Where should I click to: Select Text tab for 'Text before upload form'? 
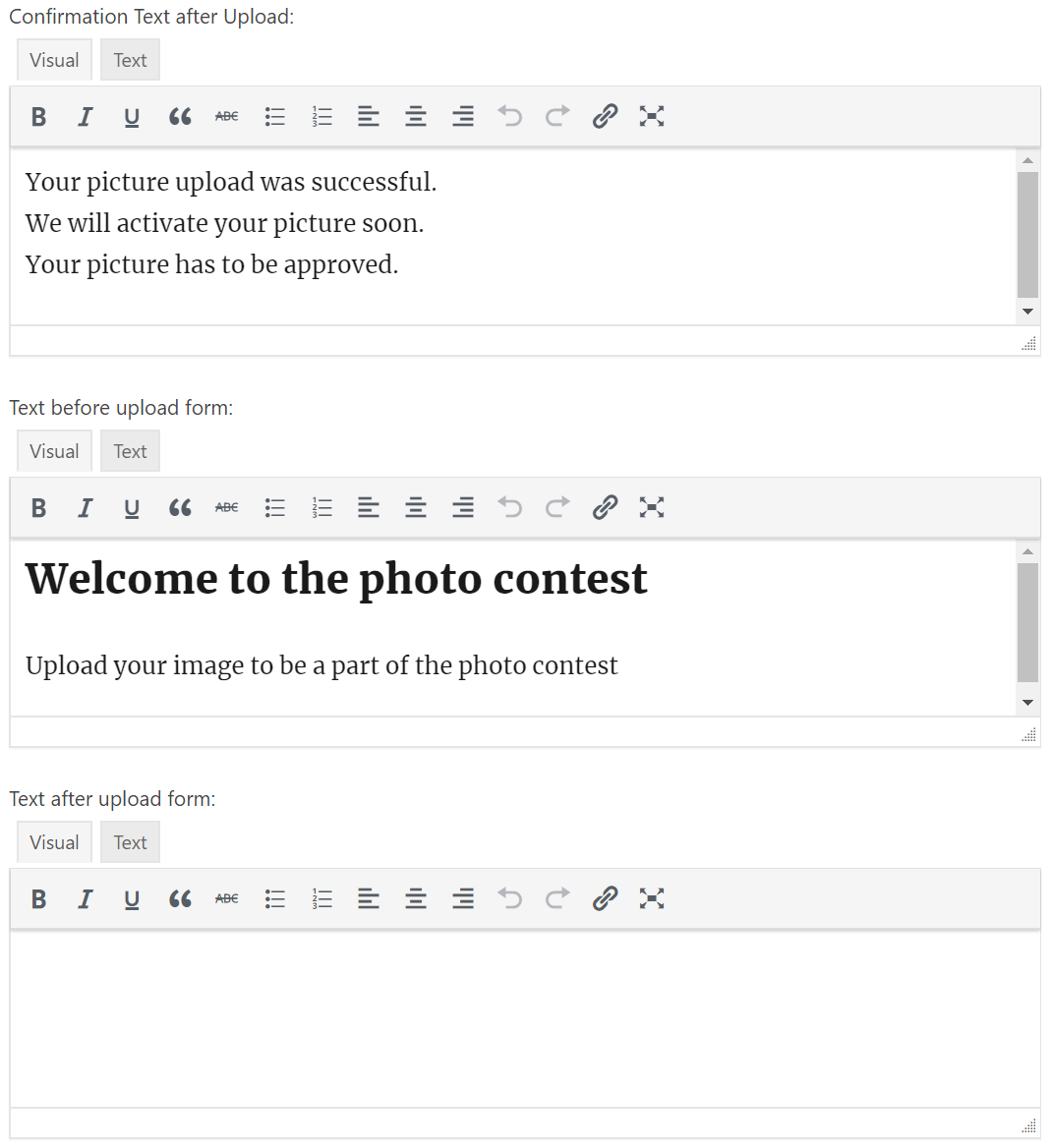pyautogui.click(x=131, y=451)
